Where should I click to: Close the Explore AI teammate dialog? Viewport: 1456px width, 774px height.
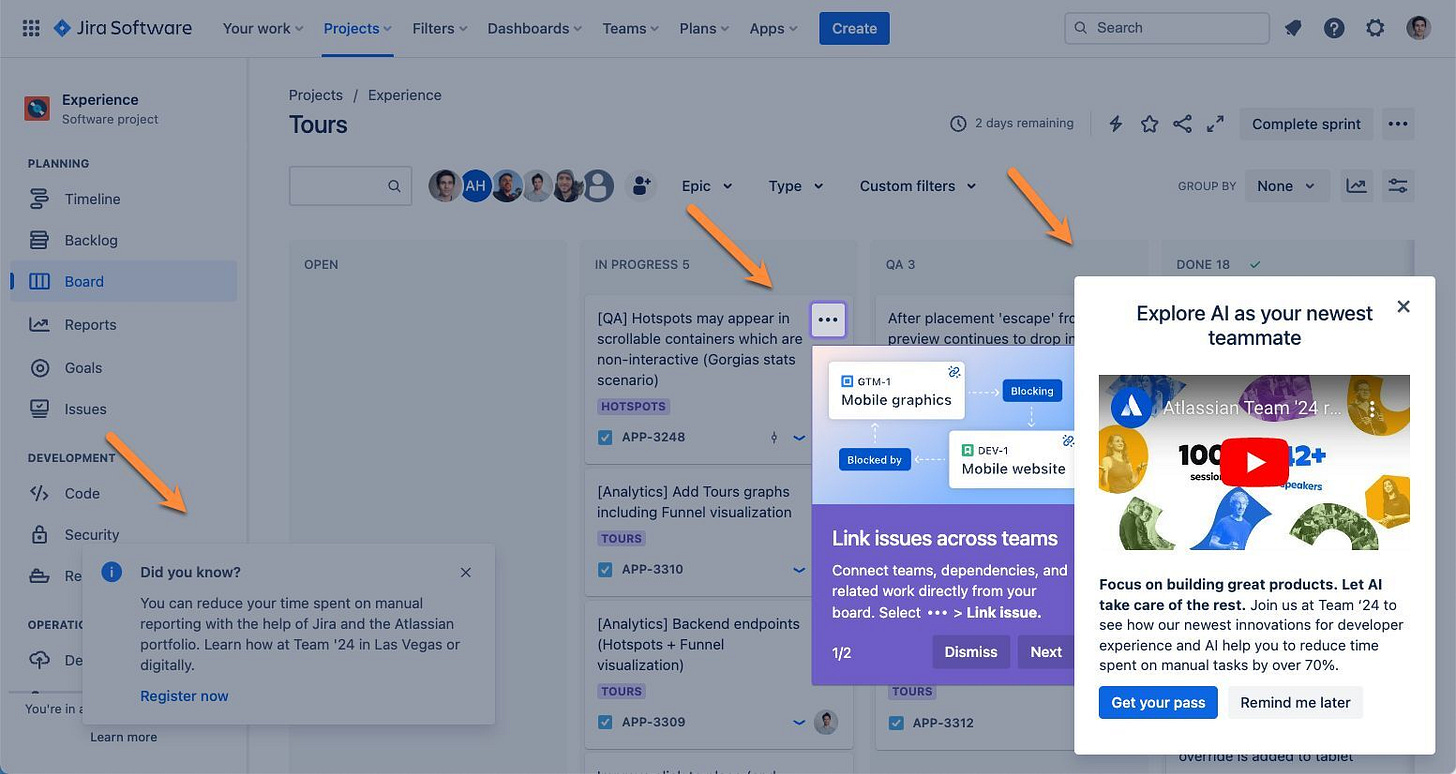coord(1403,306)
